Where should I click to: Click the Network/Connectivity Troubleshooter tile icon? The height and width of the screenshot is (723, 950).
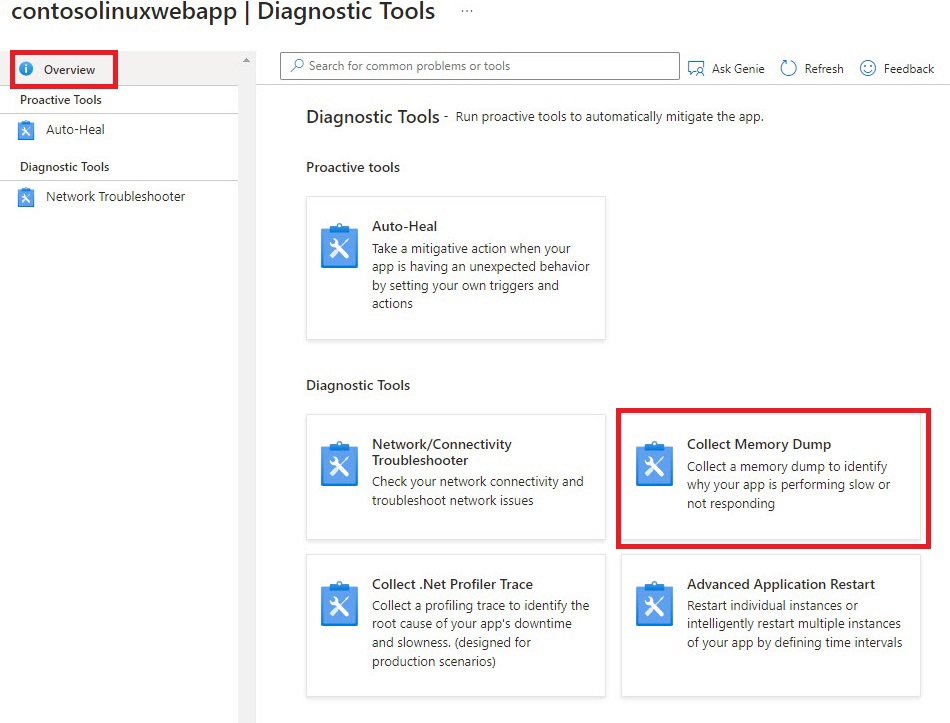click(x=339, y=465)
